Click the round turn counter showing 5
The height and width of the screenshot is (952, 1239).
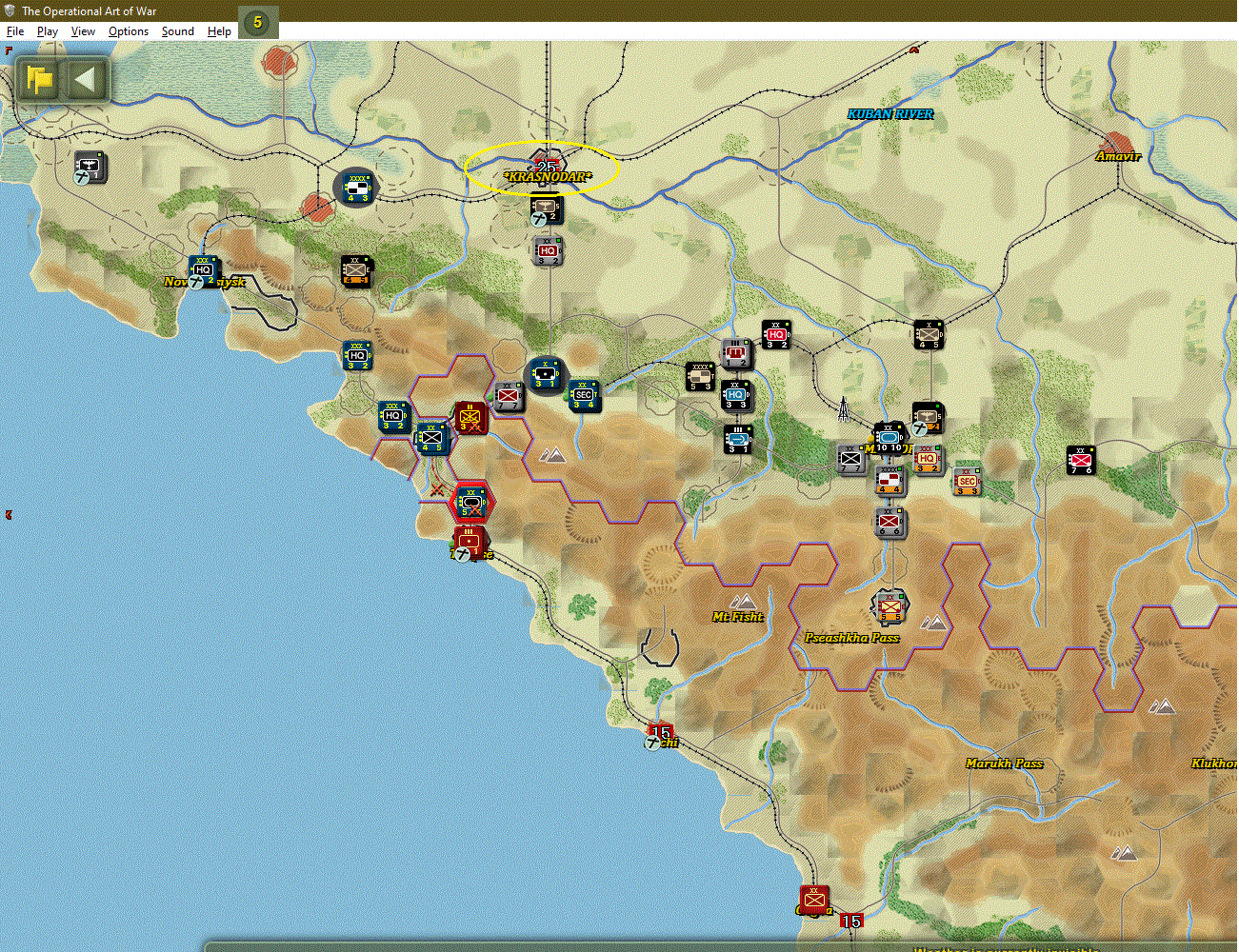[x=257, y=21]
